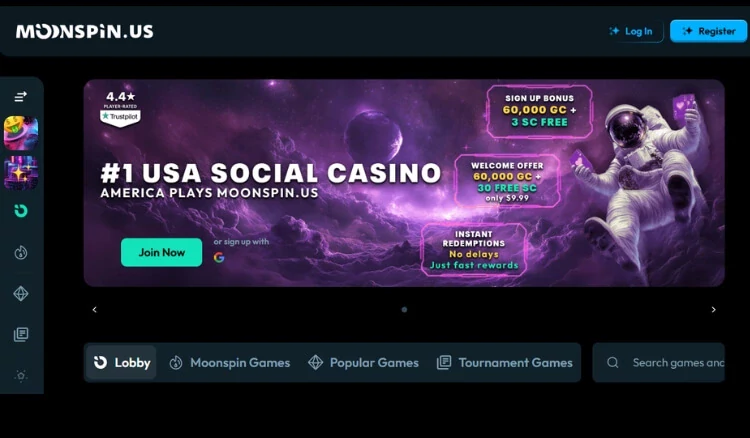Image resolution: width=750 pixels, height=438 pixels.
Task: Go to next banner slide arrow
Action: (x=714, y=310)
